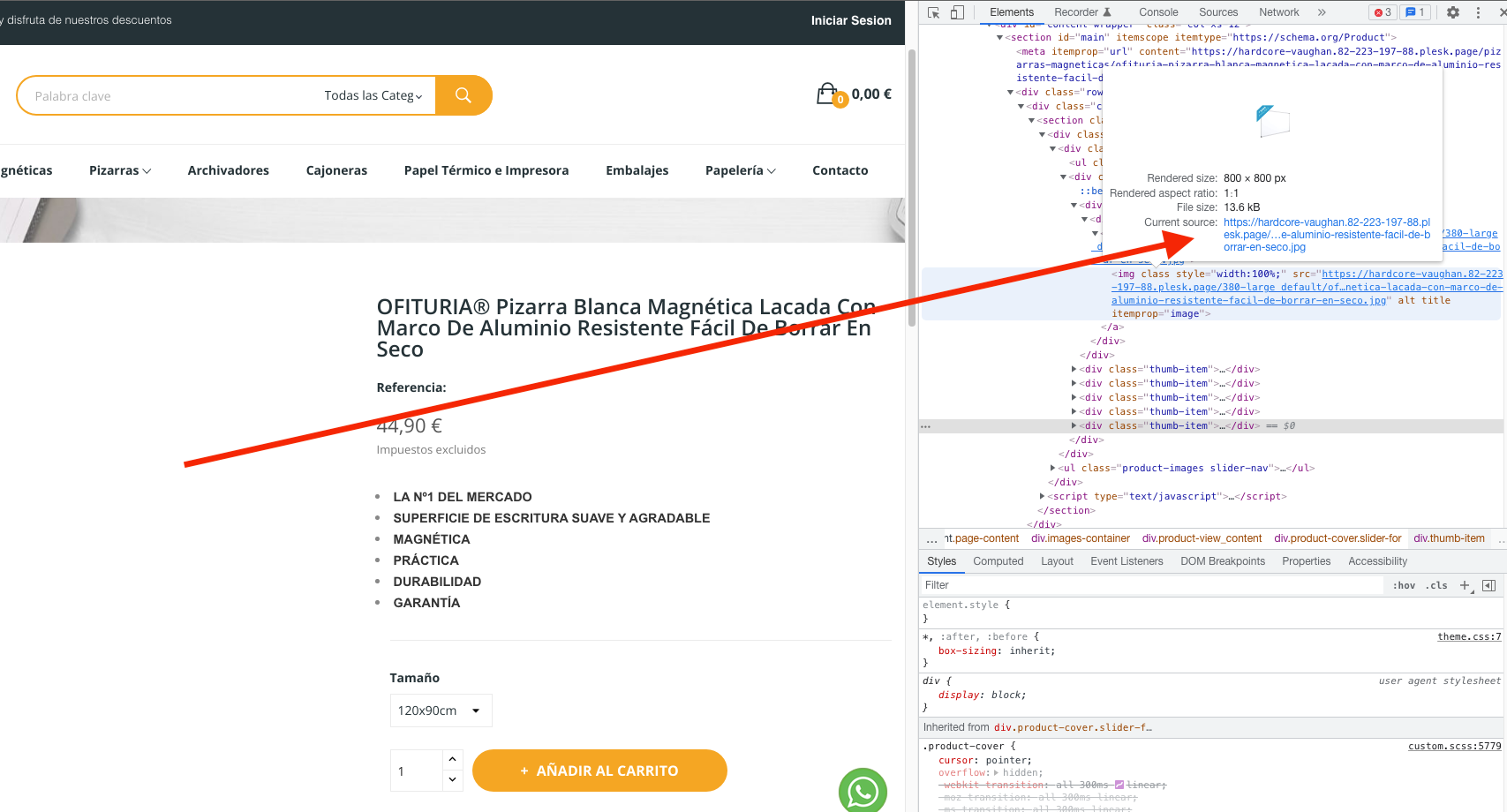This screenshot has height=812, width=1507.
Task: Expand the first thumb-item div node
Action: 1074,370
